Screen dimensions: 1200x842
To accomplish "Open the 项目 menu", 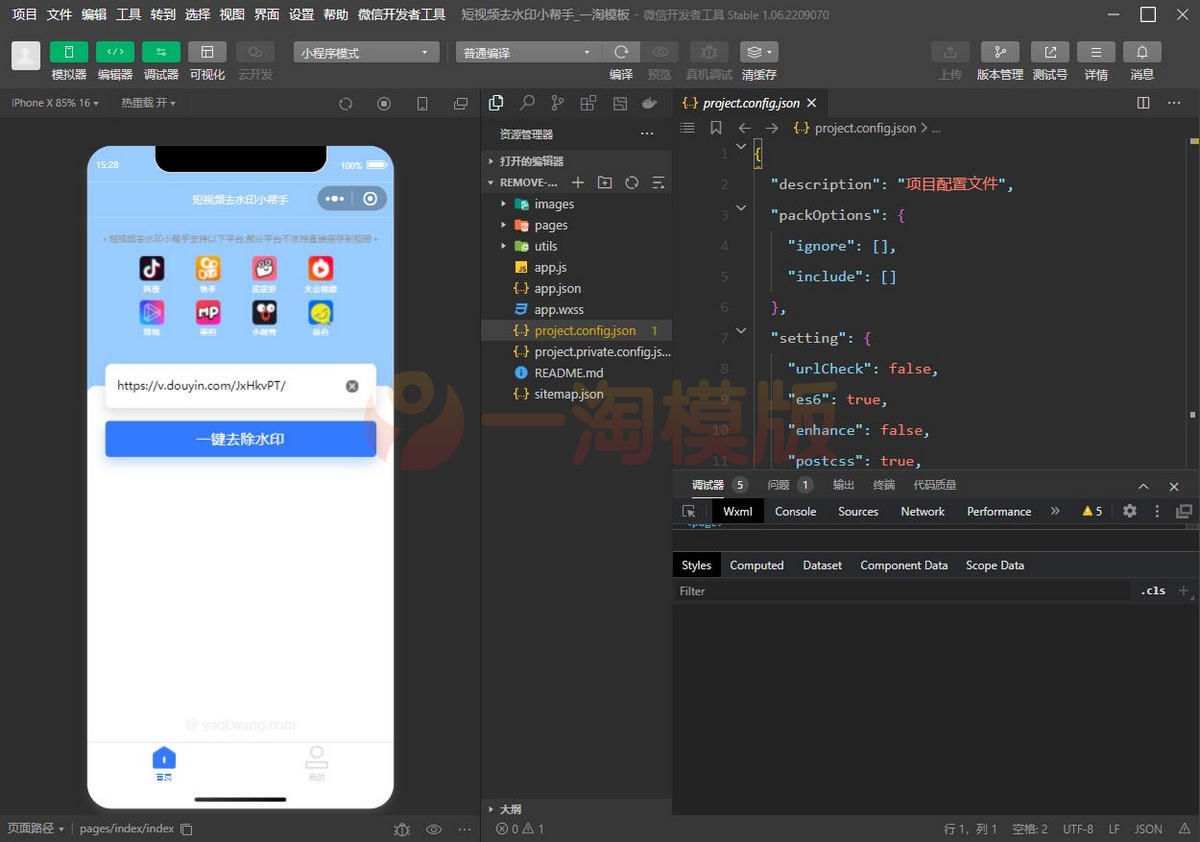I will [x=24, y=15].
